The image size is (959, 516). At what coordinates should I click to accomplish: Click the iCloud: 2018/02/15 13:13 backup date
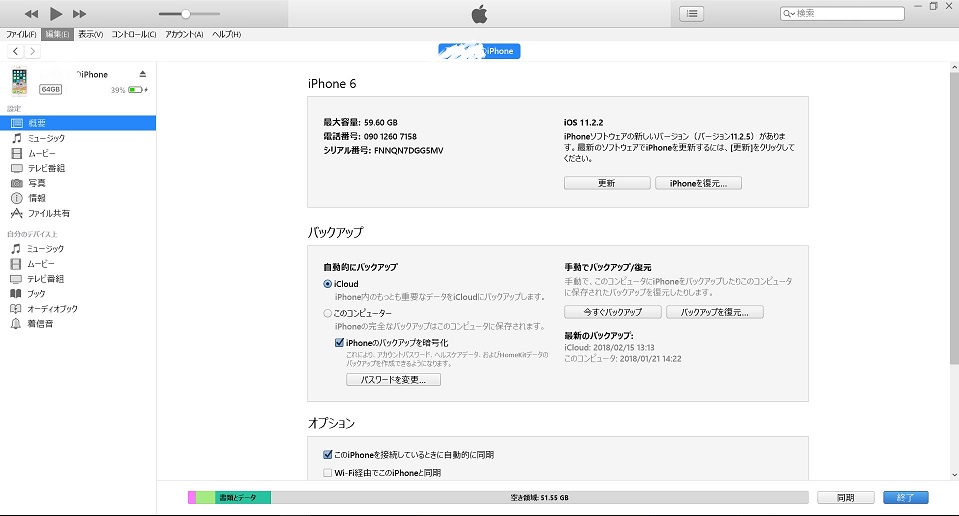[609, 347]
